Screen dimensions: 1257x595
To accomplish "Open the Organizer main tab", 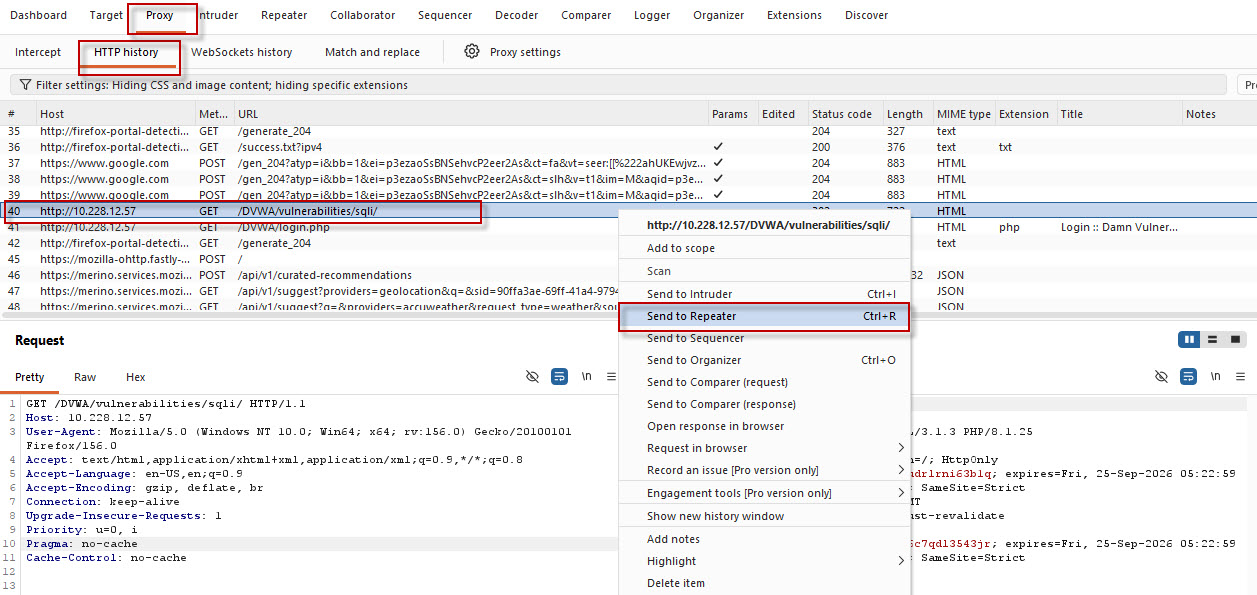I will pyautogui.click(x=719, y=15).
